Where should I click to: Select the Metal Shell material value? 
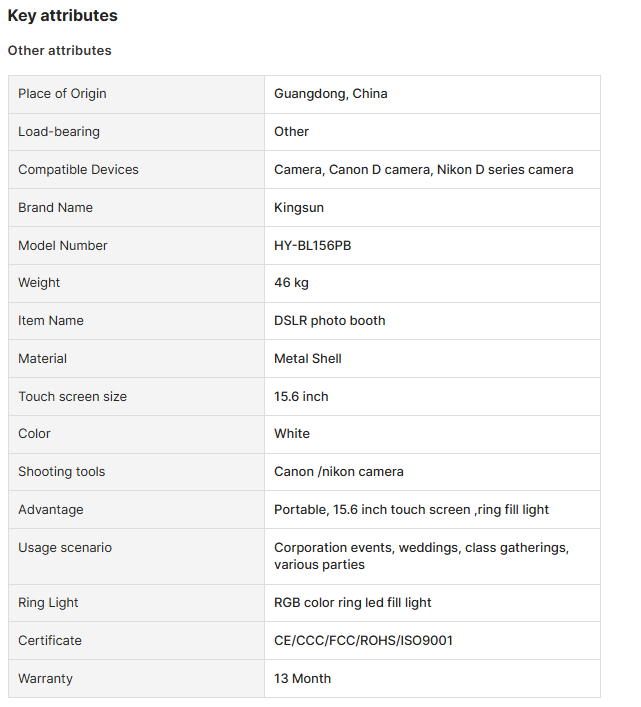307,358
